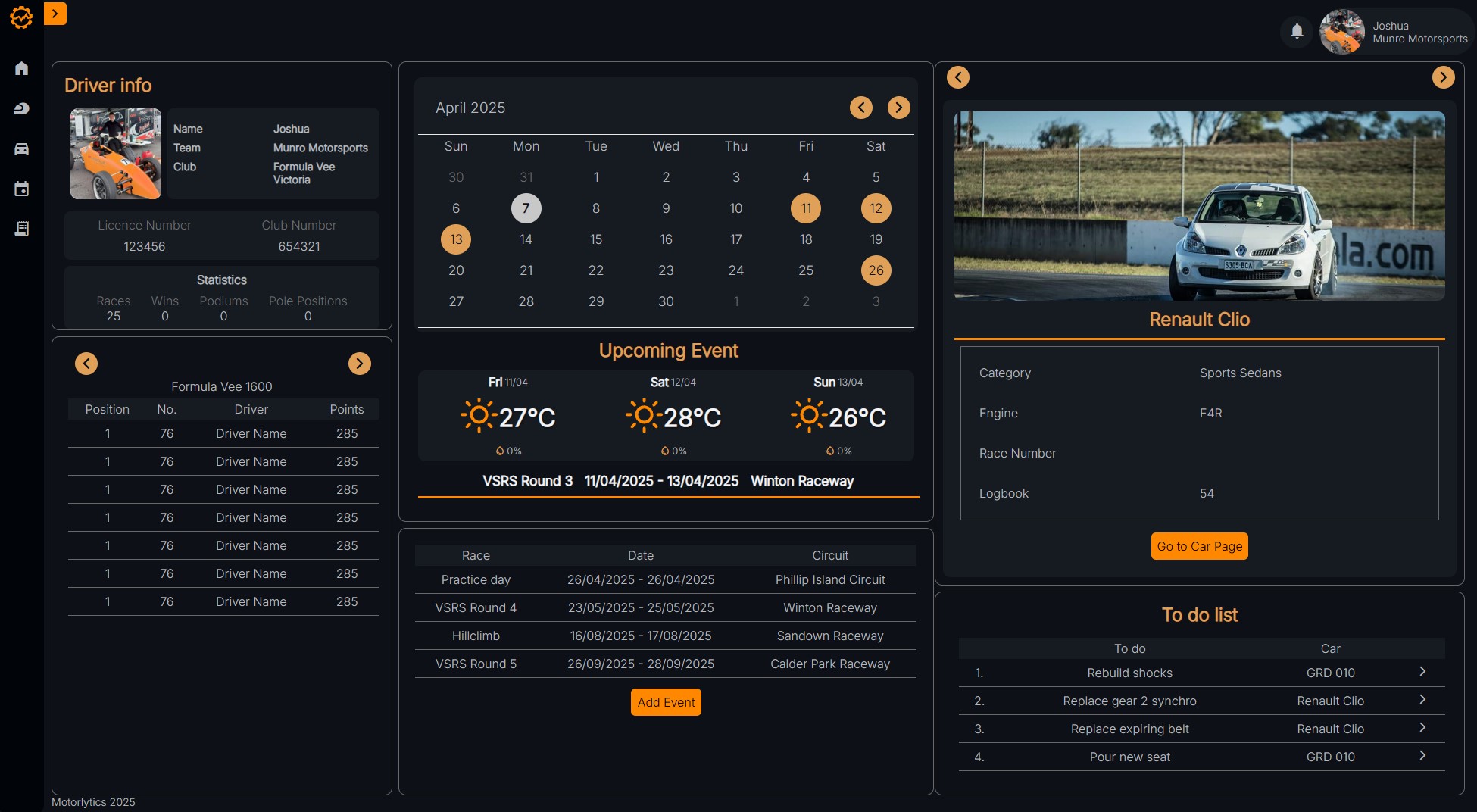Expand the Replace gear 2 synchro to-do item

[x=1422, y=700]
